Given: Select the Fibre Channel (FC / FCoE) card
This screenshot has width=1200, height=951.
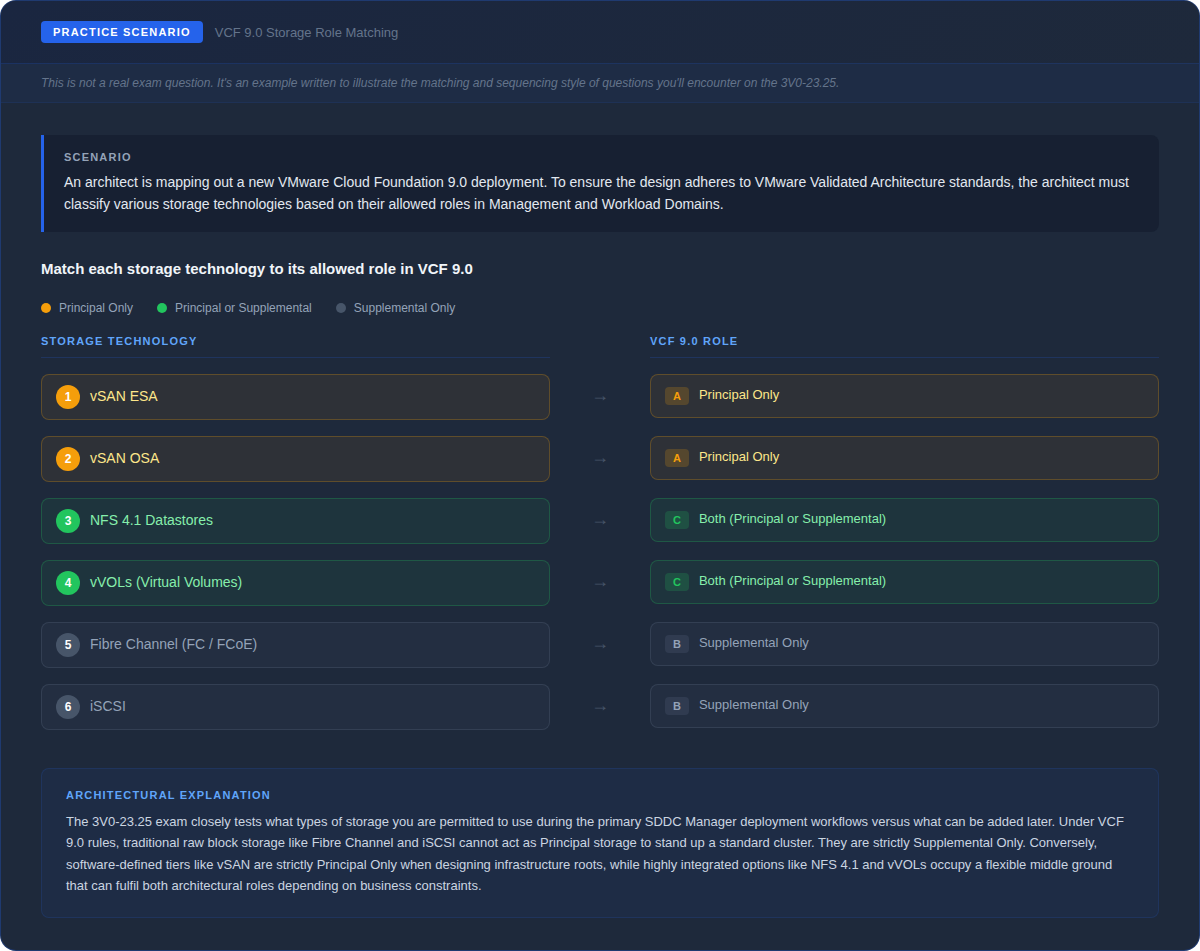Looking at the screenshot, I should (295, 645).
